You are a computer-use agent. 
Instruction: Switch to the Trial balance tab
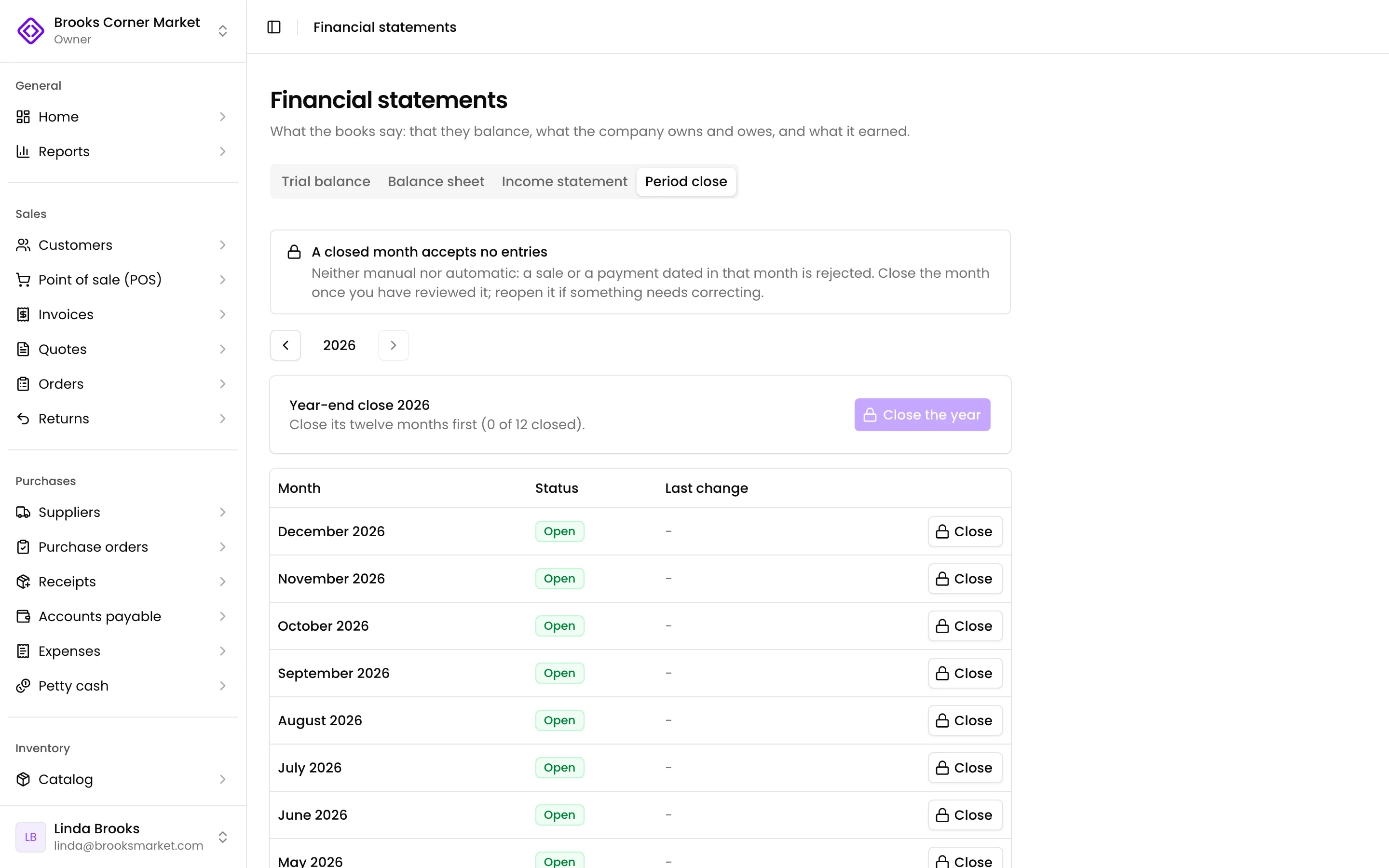tap(326, 181)
